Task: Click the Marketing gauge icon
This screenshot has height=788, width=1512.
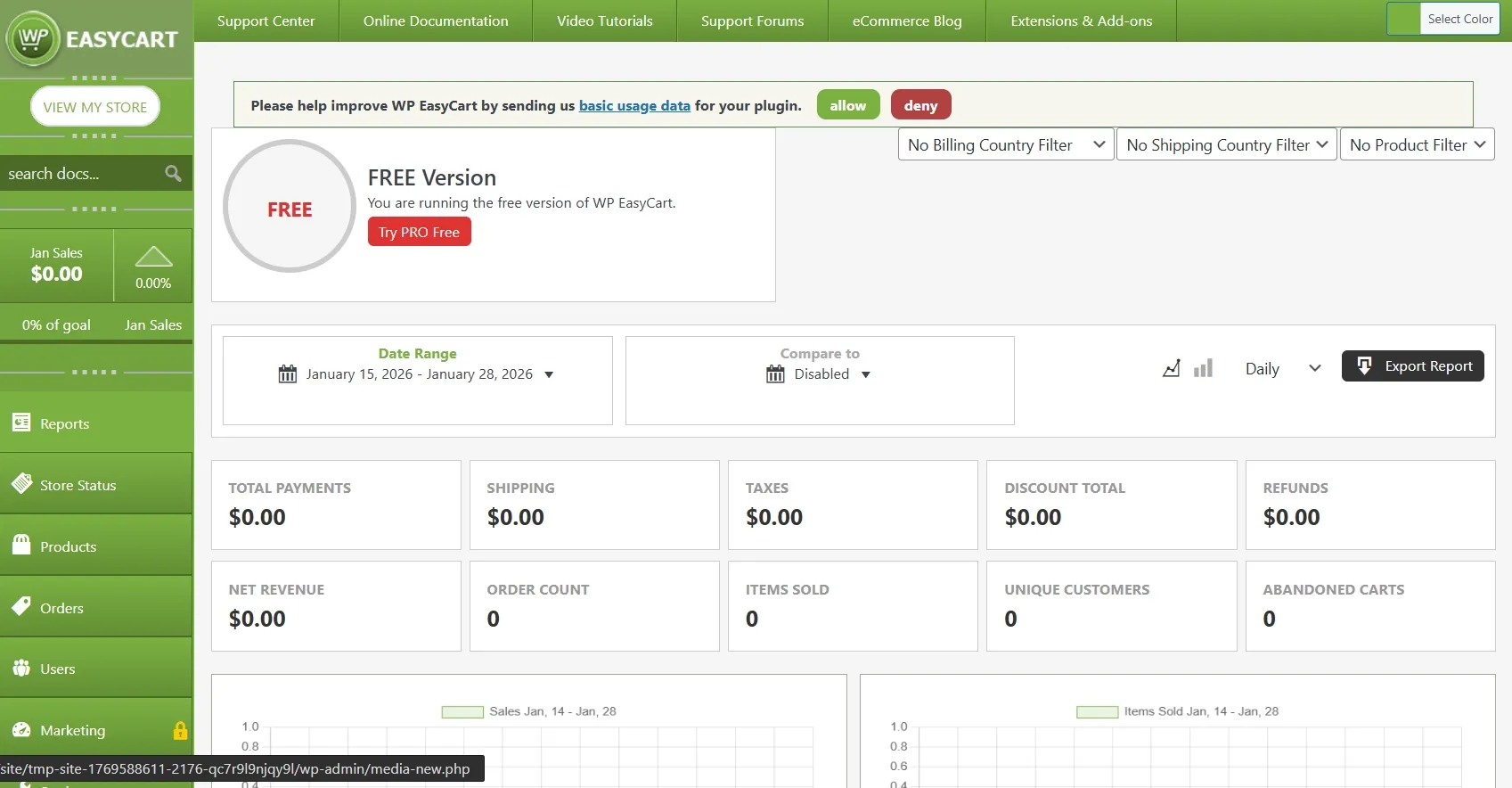Action: 21,729
